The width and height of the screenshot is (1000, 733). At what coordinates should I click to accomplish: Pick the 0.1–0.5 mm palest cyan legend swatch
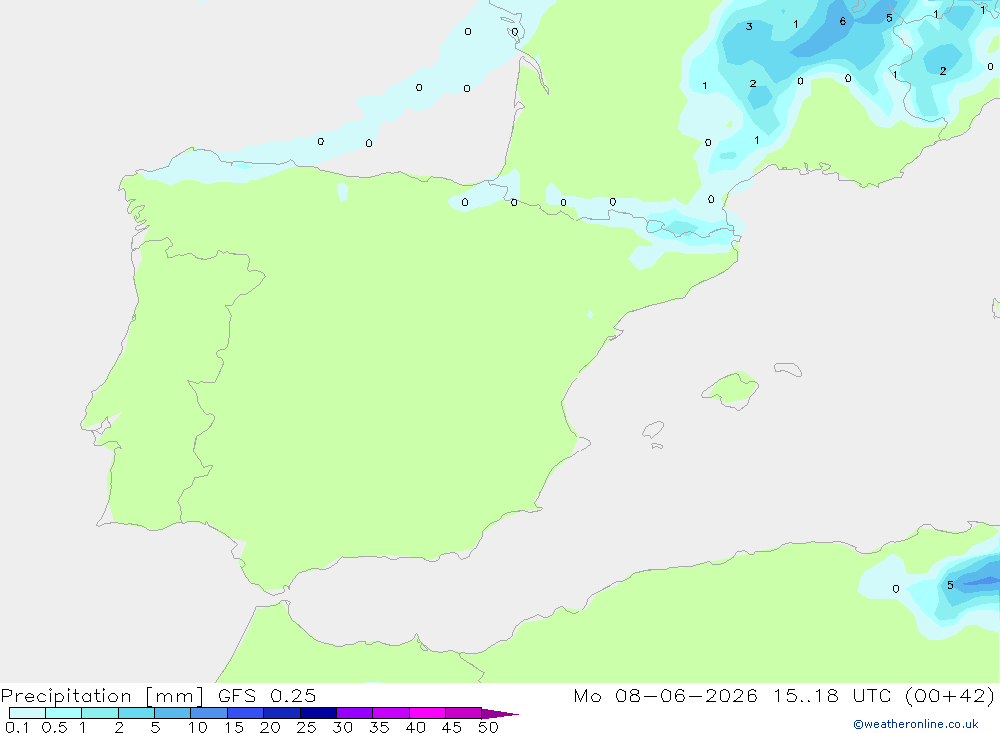[27, 713]
